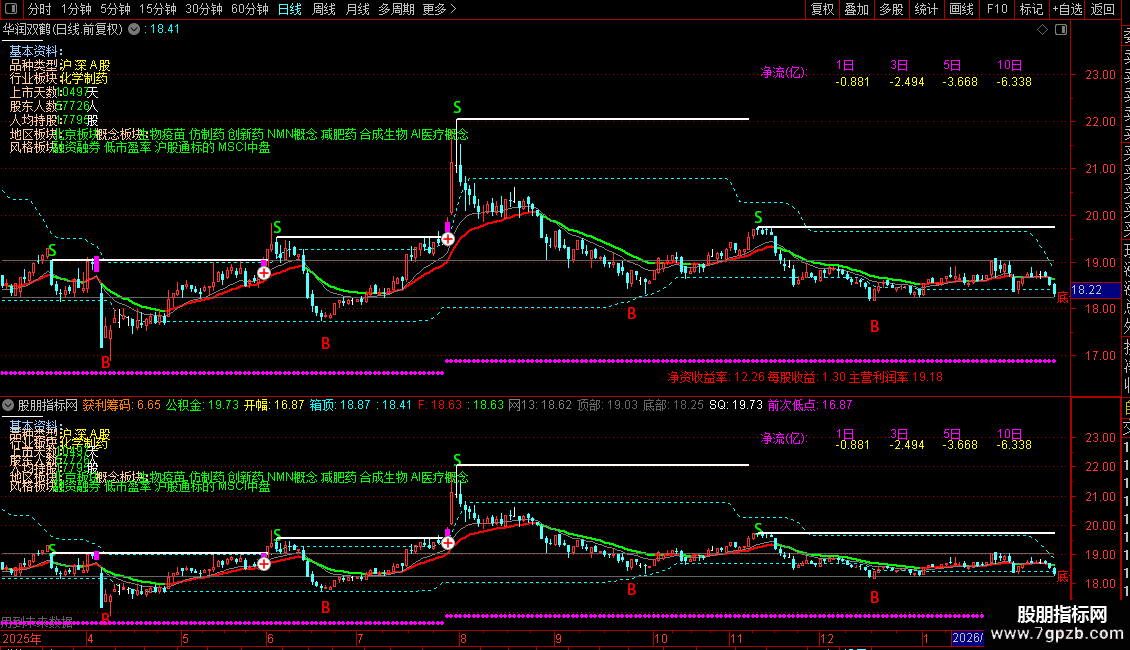Click the 返回 back button
1130x650 pixels.
pyautogui.click(x=1103, y=9)
